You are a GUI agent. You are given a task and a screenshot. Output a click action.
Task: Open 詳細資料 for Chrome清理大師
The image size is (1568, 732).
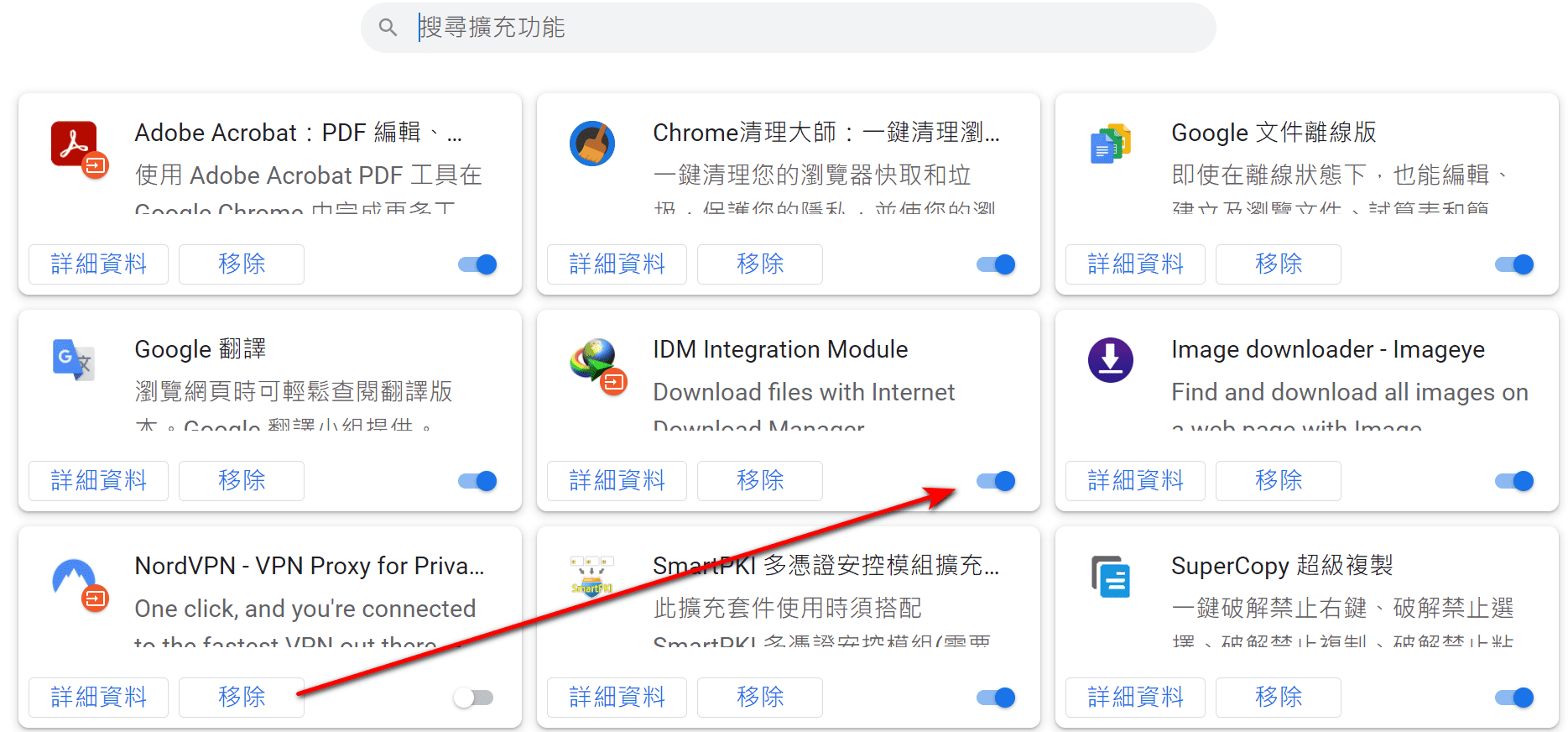[x=617, y=264]
